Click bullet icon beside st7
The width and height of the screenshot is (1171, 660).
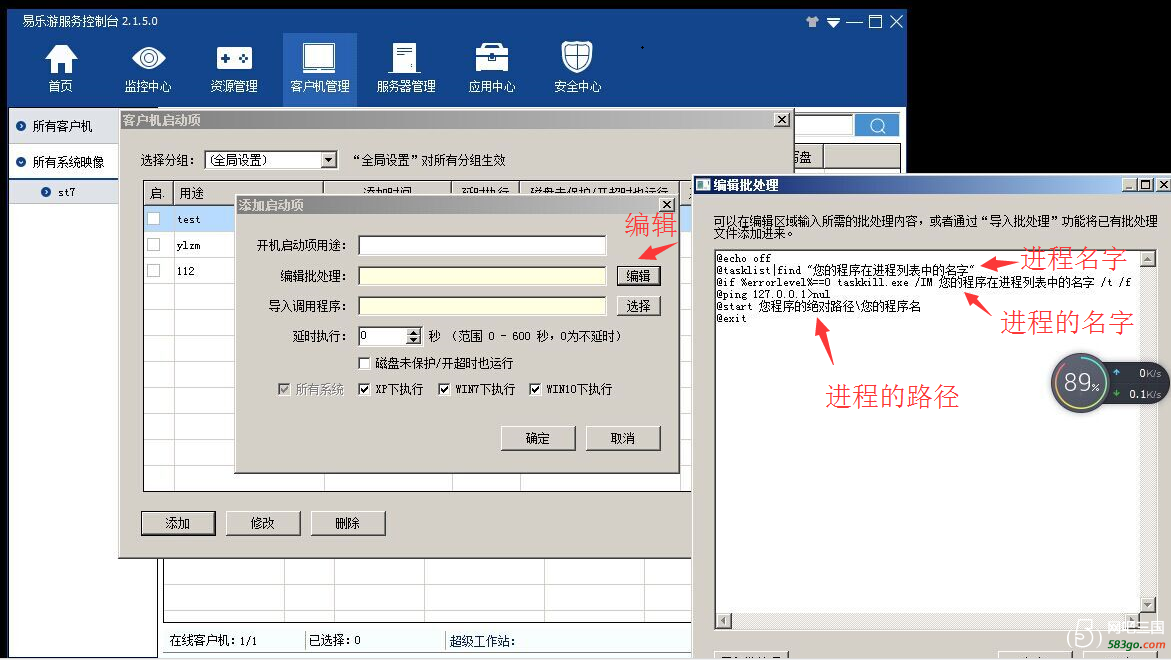point(46,192)
